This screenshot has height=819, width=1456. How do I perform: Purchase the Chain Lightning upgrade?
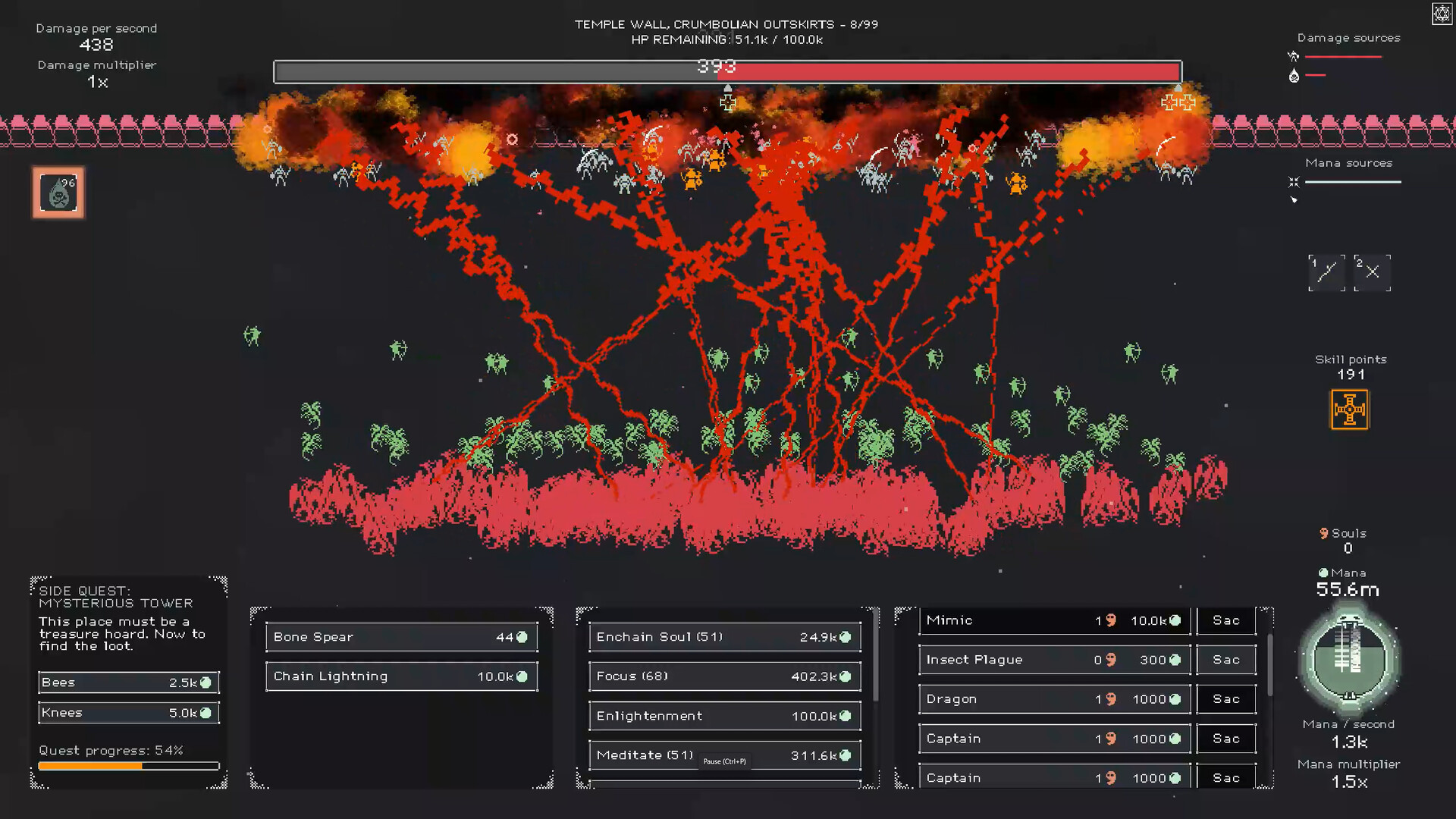click(400, 676)
